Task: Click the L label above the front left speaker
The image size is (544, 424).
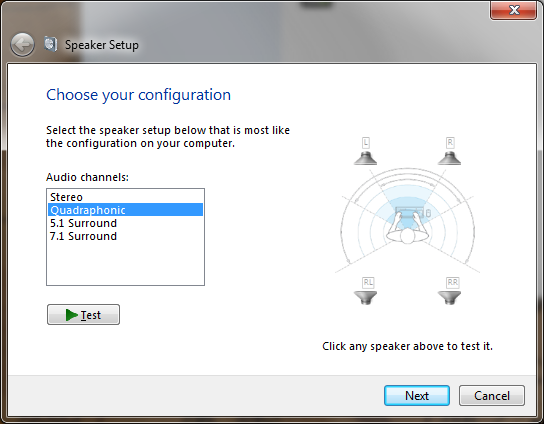Action: coord(366,143)
